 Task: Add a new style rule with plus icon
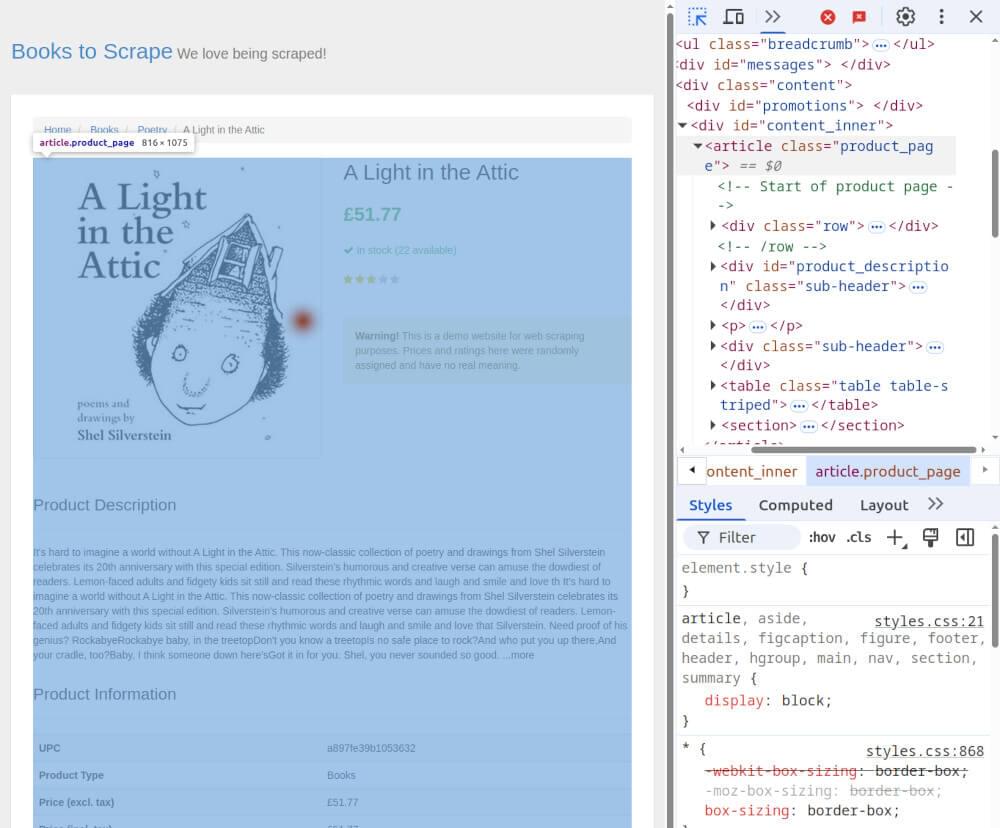[x=894, y=537]
